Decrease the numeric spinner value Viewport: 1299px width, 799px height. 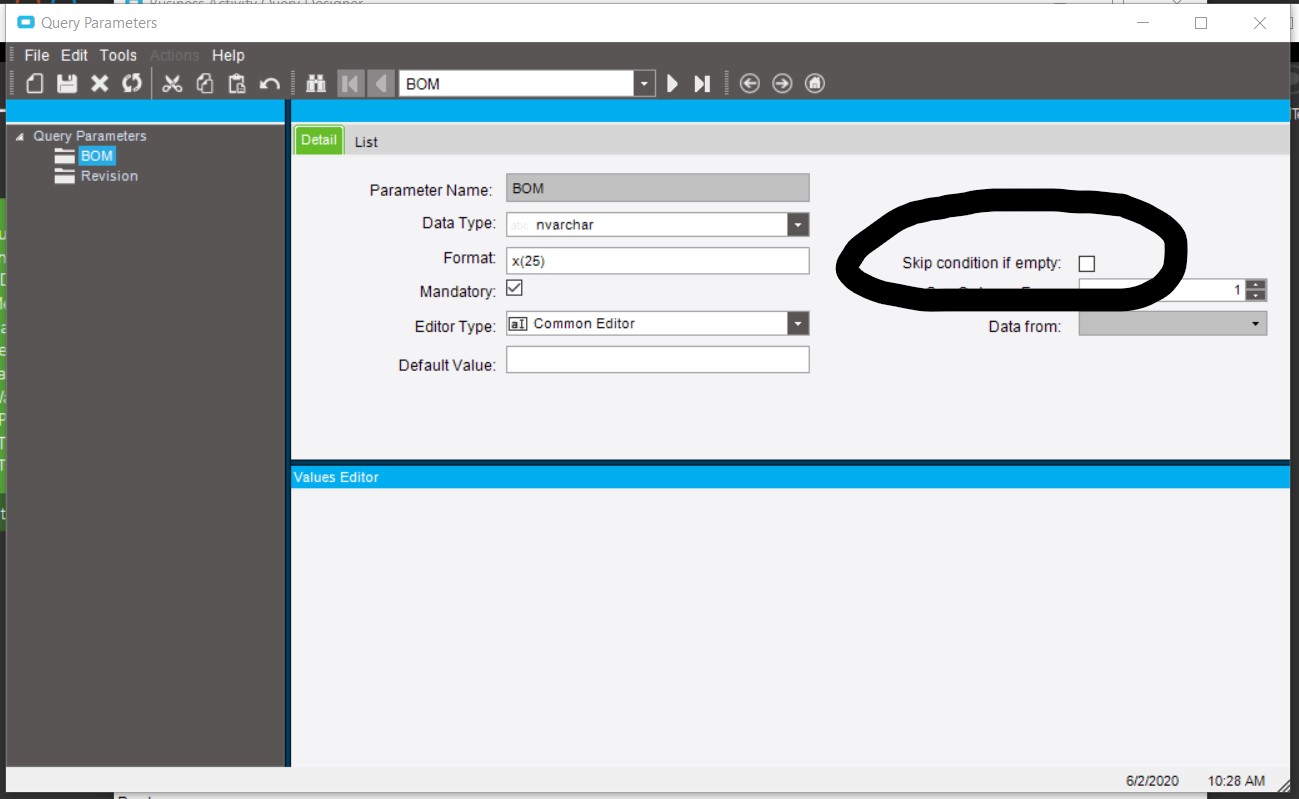[x=1257, y=296]
